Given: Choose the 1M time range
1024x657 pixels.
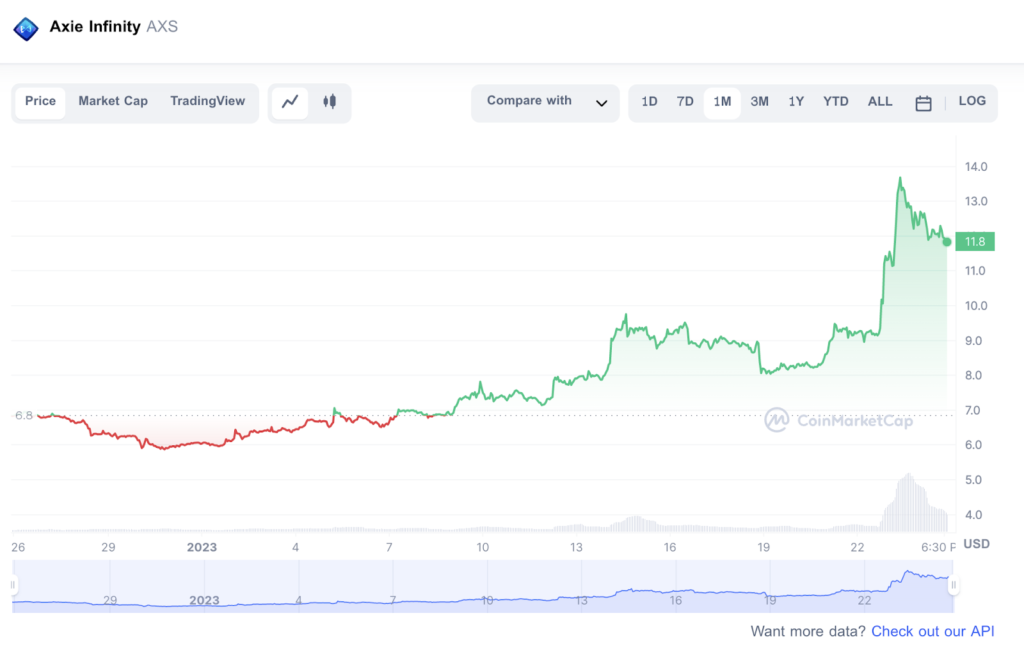Looking at the screenshot, I should coord(722,102).
